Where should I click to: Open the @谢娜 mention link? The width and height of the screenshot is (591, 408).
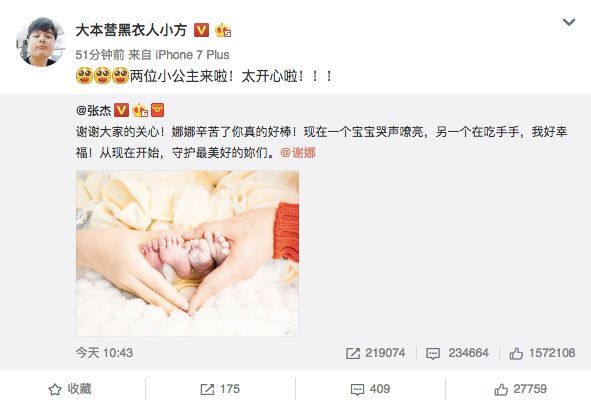[298, 153]
